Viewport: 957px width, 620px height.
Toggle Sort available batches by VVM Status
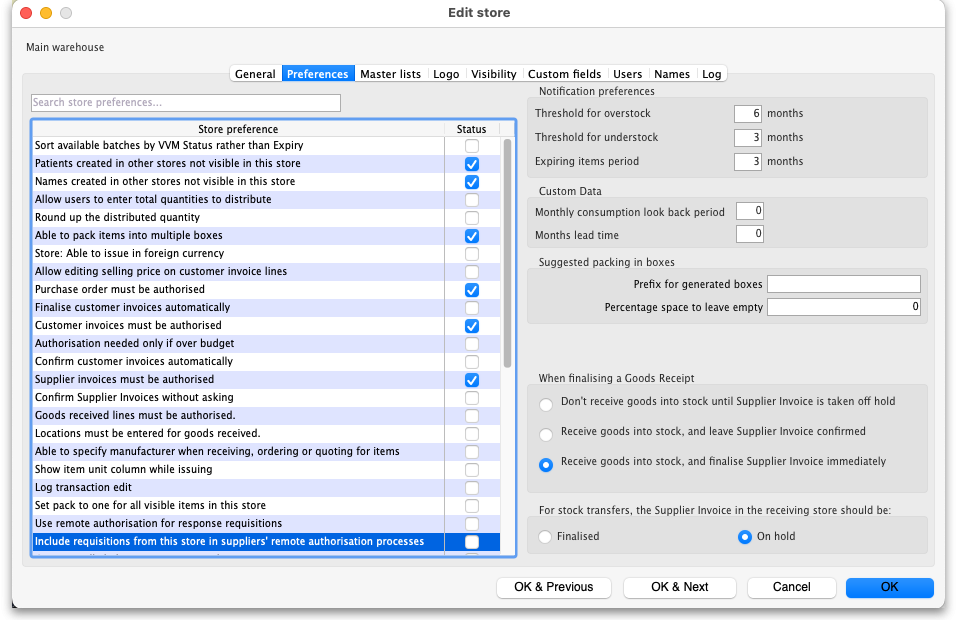coord(472,146)
